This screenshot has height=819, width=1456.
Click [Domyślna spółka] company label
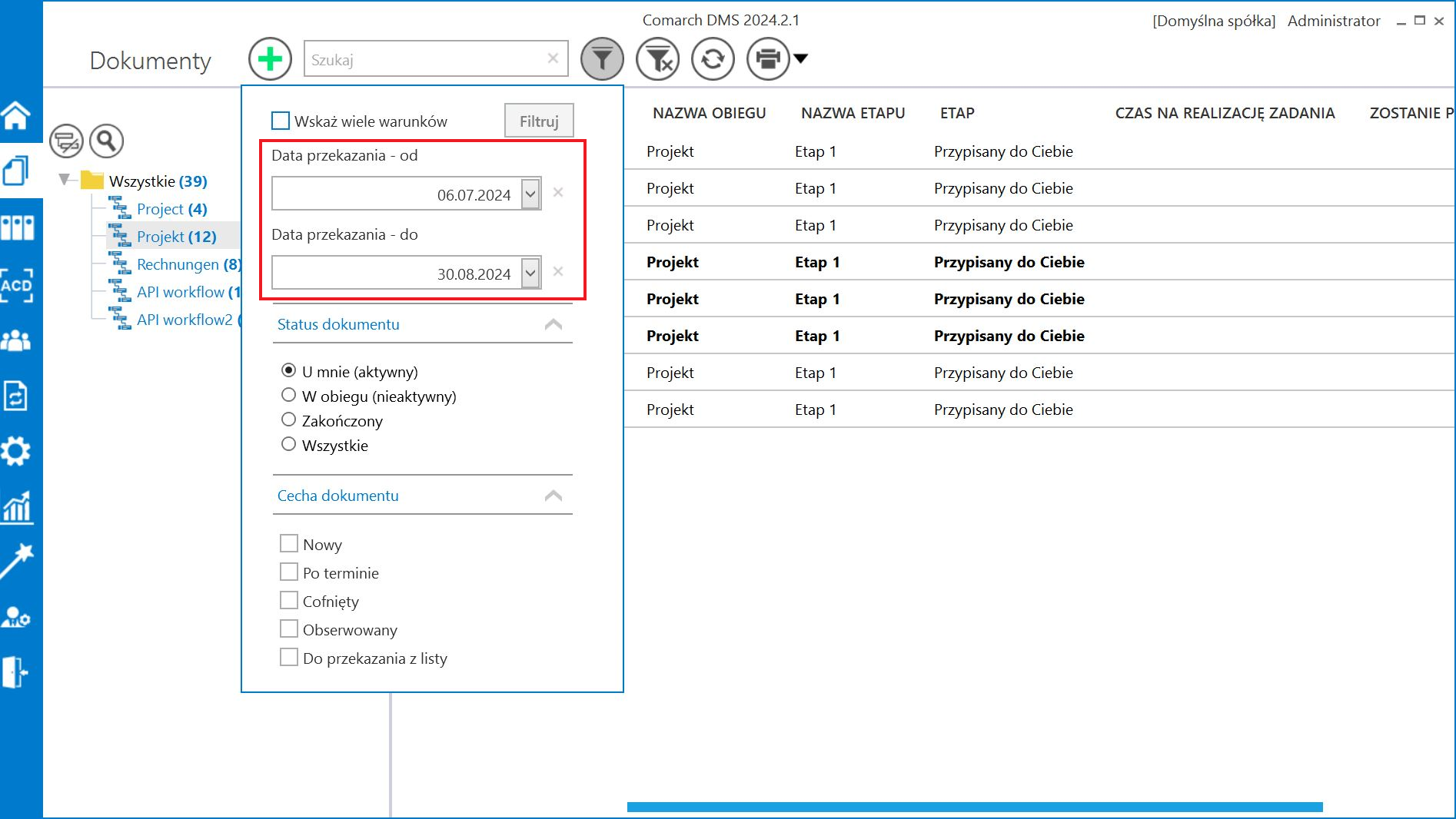coord(1213,21)
